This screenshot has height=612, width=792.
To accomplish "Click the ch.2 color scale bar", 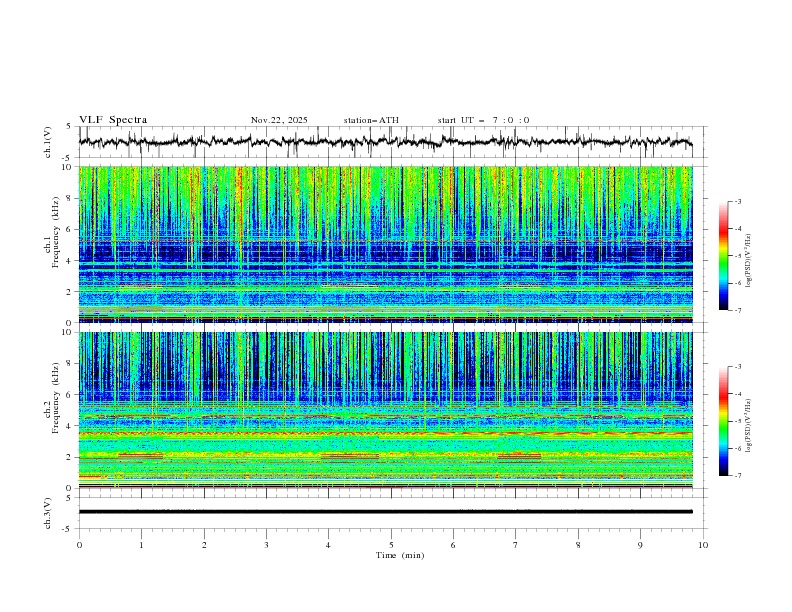I will [x=723, y=421].
